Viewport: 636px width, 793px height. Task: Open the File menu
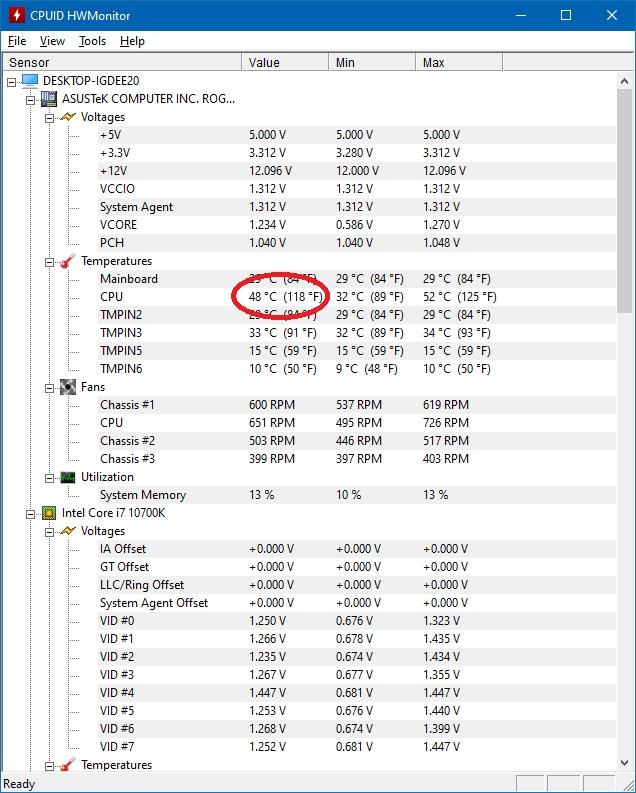point(17,41)
